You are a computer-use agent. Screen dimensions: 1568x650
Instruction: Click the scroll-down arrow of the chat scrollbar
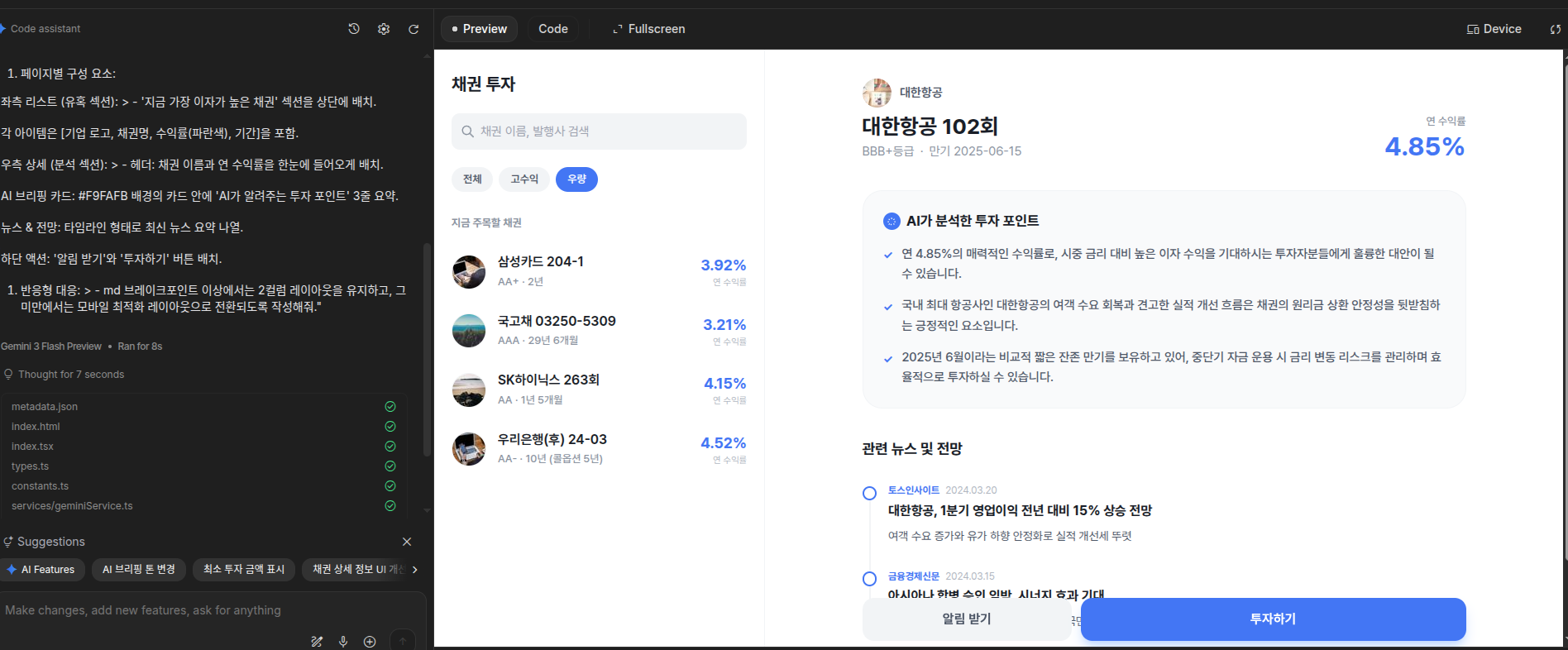427,511
